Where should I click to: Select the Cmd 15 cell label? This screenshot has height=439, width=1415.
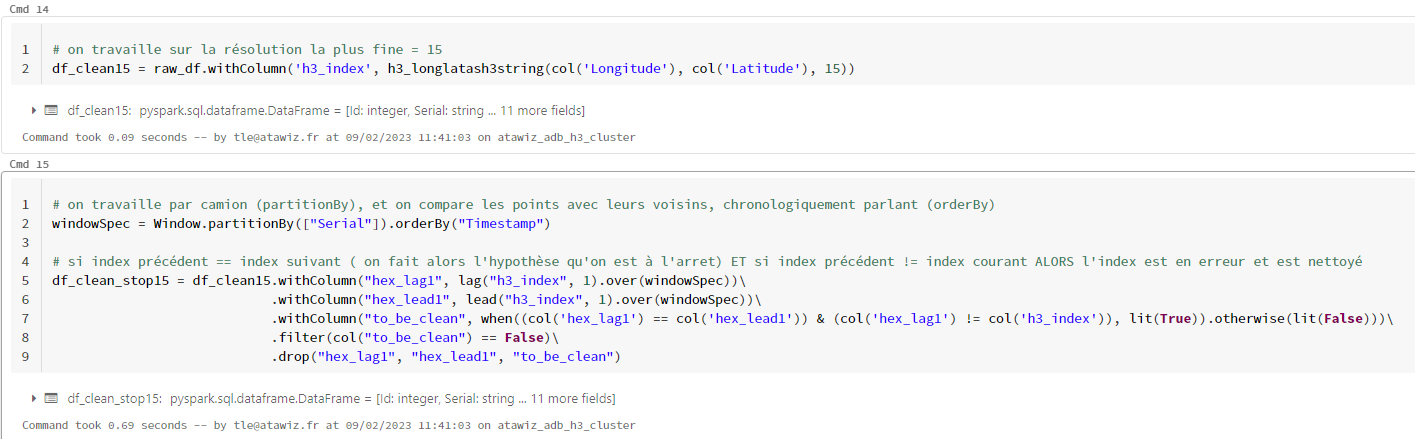click(28, 163)
